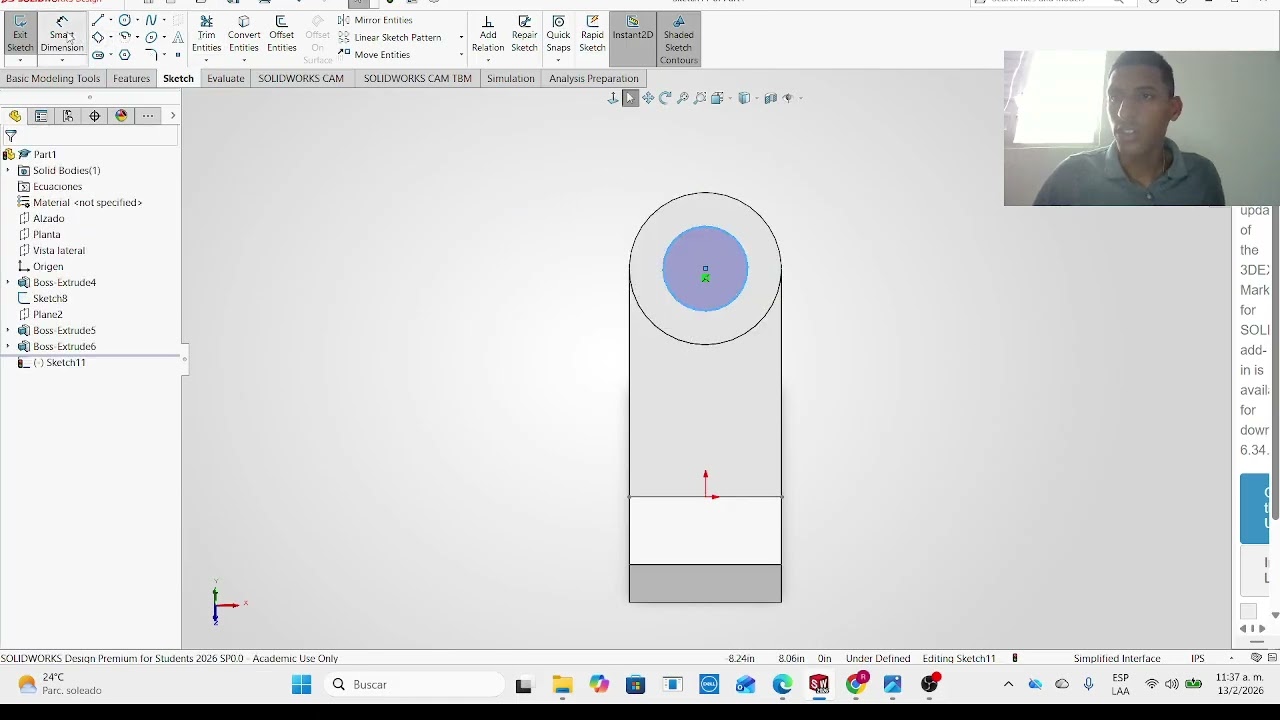Viewport: 1280px width, 720px height.
Task: Activate the Trim Entities tool
Action: tap(206, 34)
